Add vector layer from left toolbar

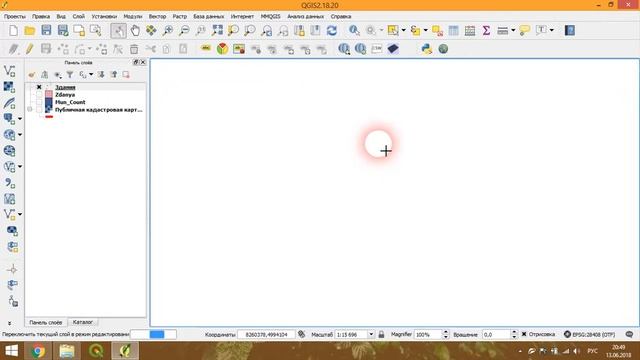[x=9, y=71]
